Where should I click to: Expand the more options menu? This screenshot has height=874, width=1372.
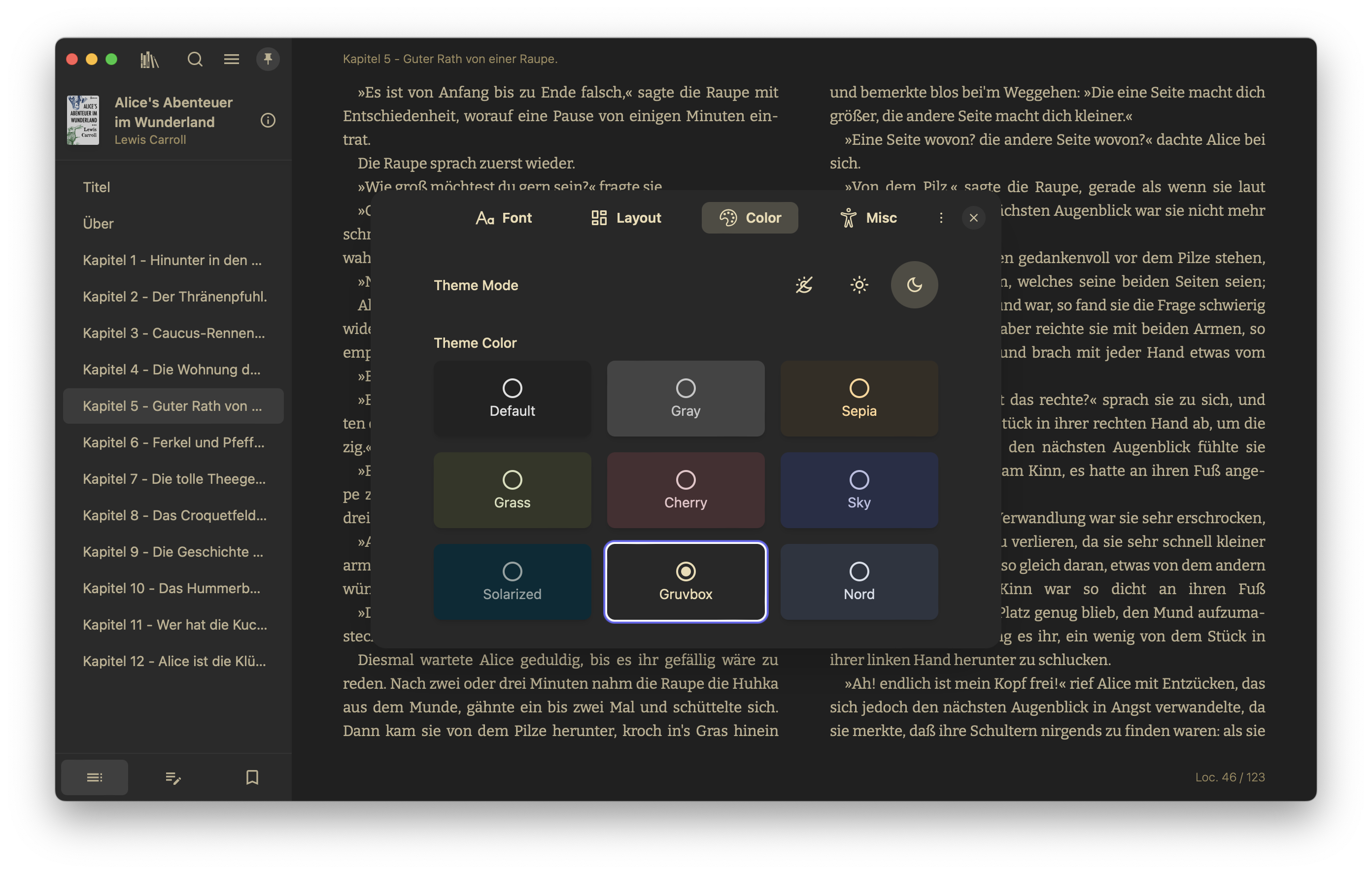click(941, 217)
